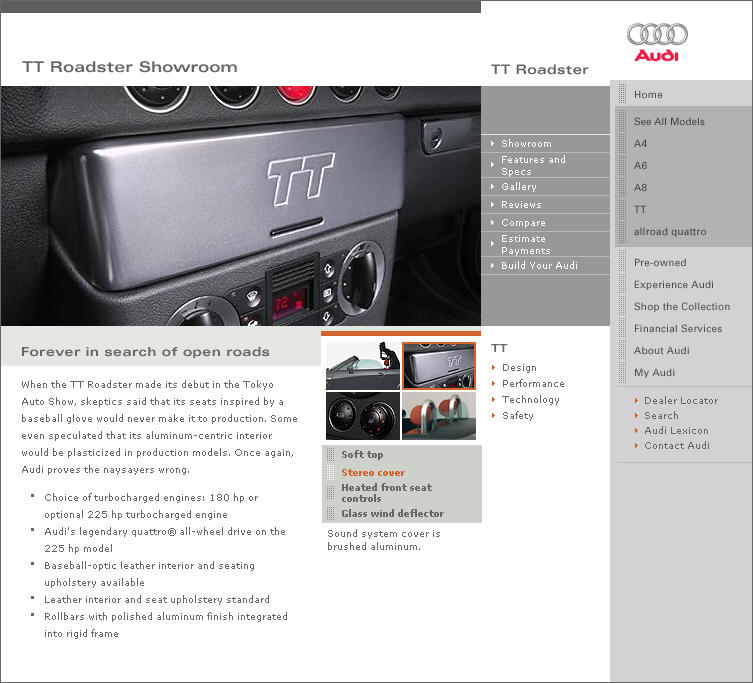Open Financial Services page
Viewport: 753px width, 683px height.
[x=678, y=329]
